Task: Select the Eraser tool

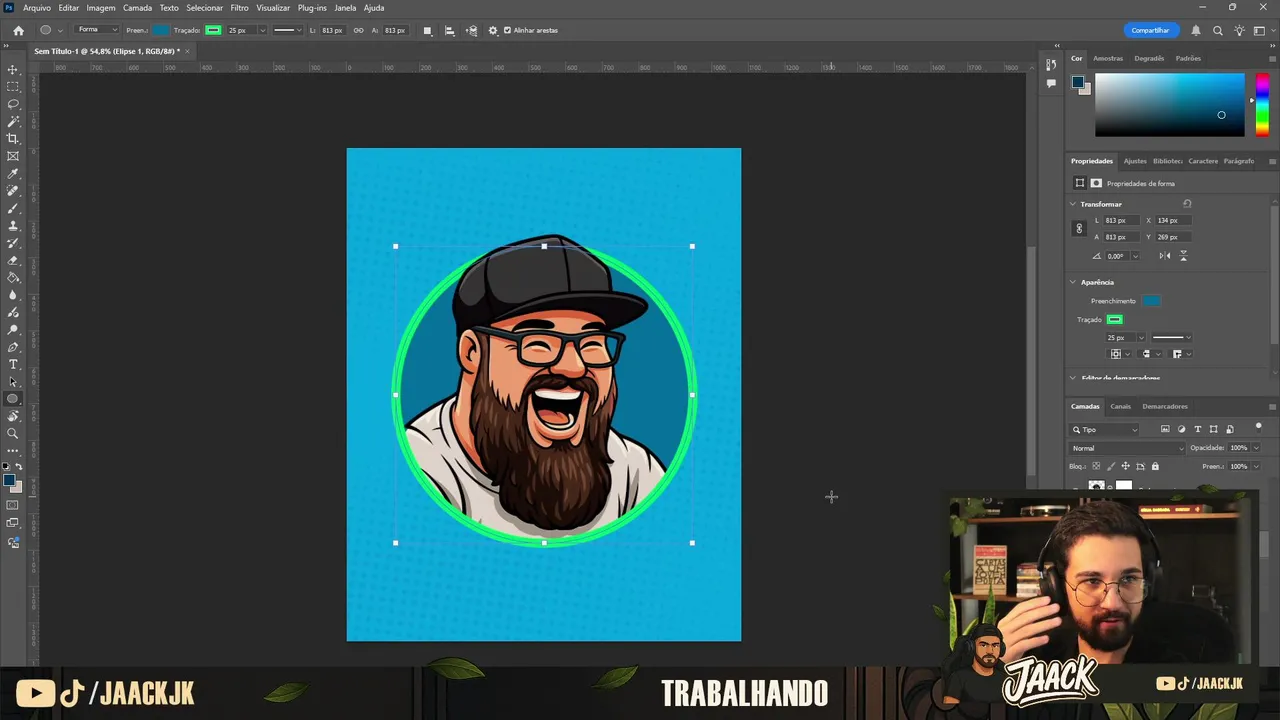Action: tap(13, 260)
